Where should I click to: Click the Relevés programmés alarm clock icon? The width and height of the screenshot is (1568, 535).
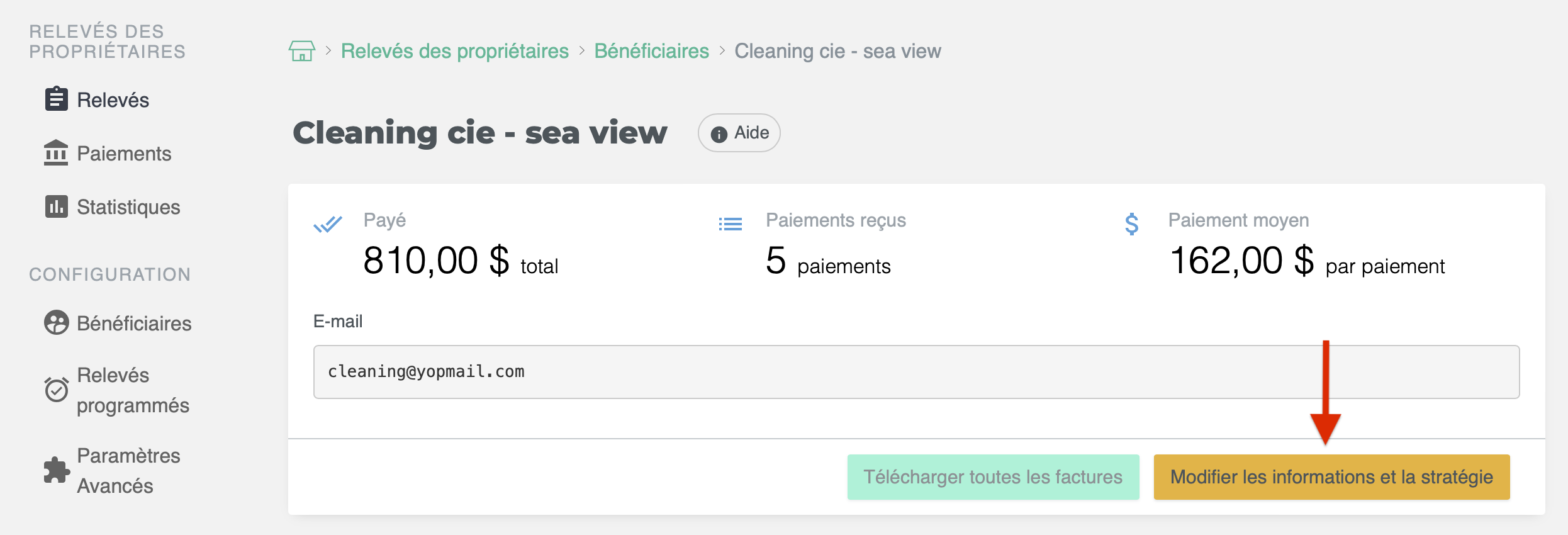[56, 390]
